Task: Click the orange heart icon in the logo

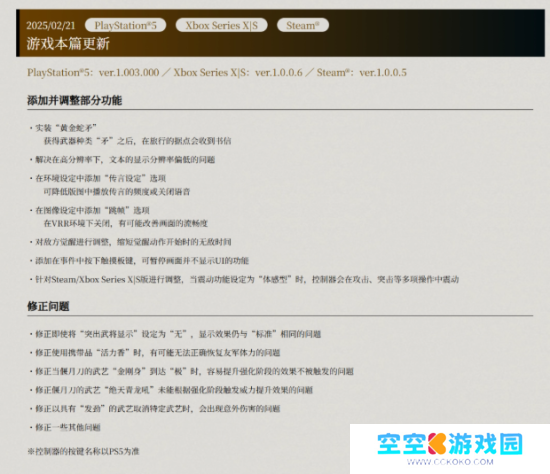Action: [437, 444]
